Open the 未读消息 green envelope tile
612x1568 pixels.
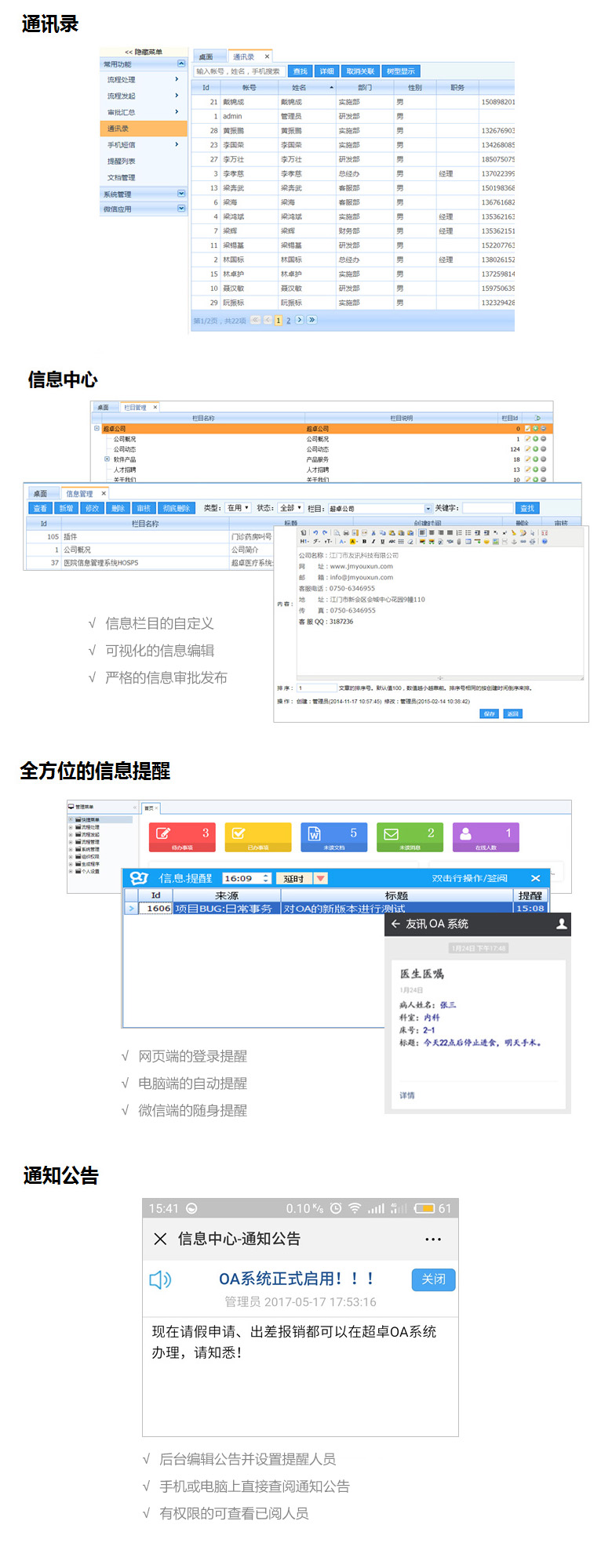[x=391, y=834]
